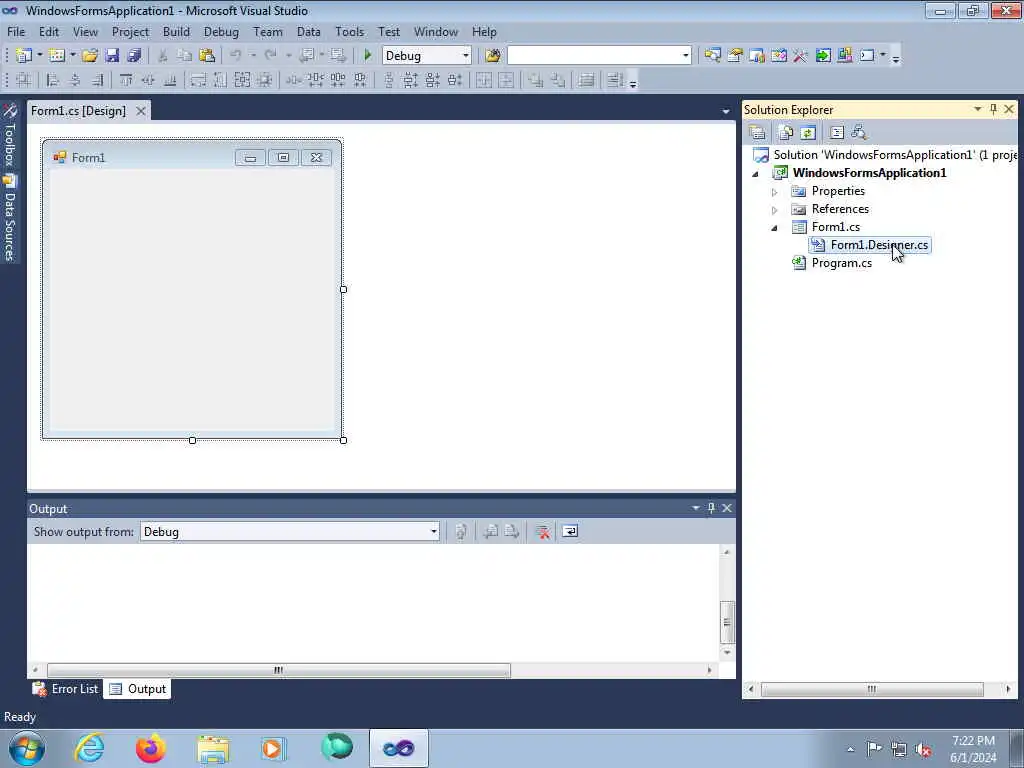This screenshot has width=1024, height=768.
Task: Collapse the WindowsFormsApplication1 project node
Action: pyautogui.click(x=756, y=174)
